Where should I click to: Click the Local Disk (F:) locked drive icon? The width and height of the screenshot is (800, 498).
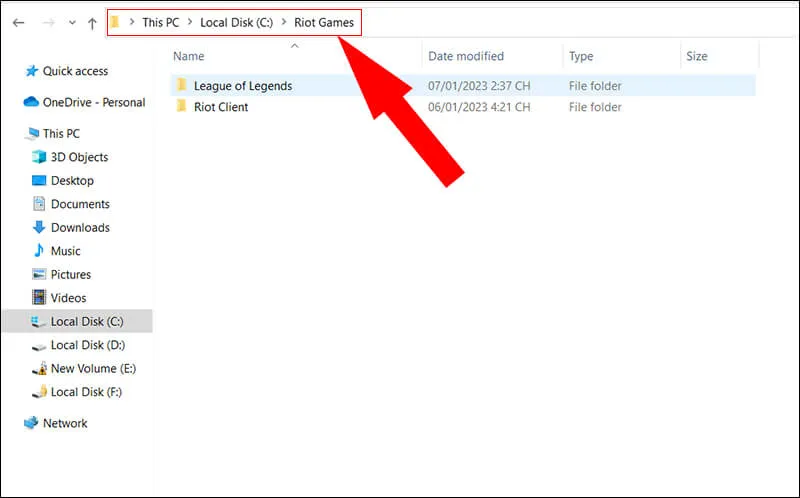[x=39, y=392]
